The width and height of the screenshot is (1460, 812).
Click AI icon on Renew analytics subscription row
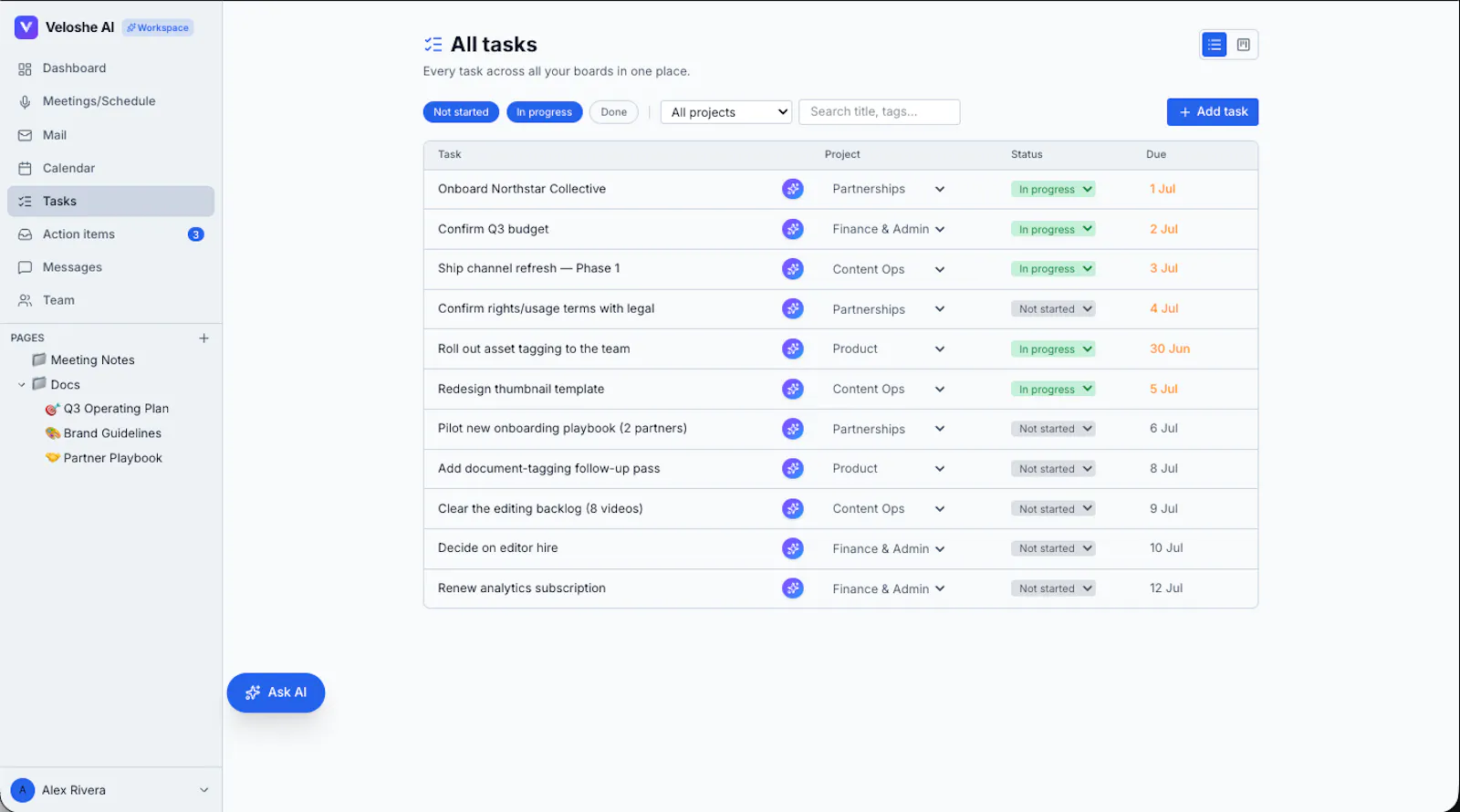click(793, 588)
